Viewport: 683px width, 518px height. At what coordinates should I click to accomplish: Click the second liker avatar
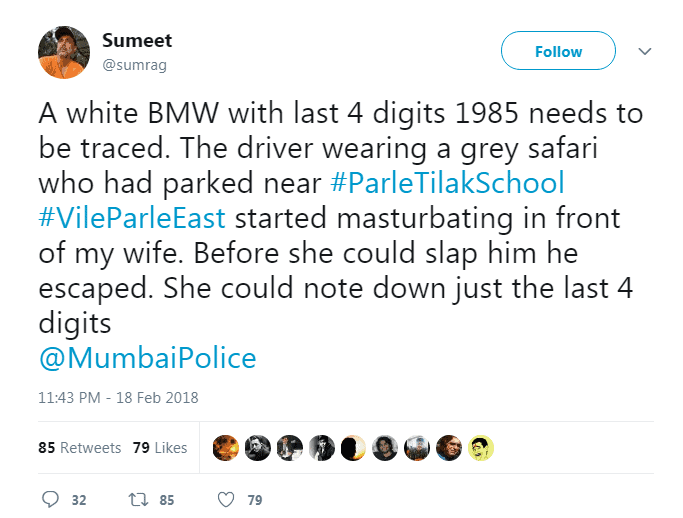[257, 448]
